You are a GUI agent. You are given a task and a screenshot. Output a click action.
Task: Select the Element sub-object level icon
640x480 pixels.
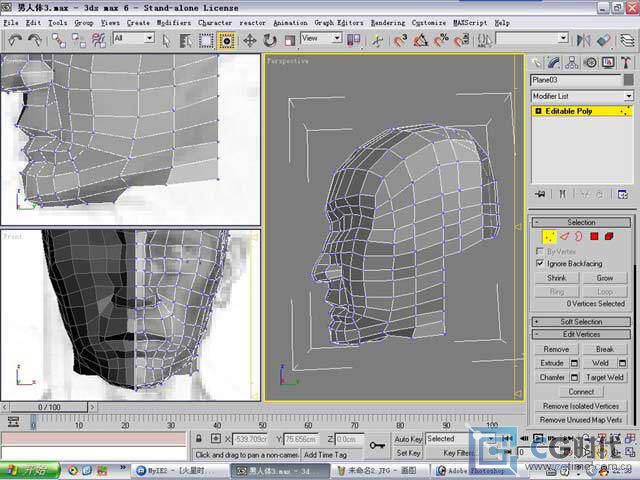coord(609,236)
